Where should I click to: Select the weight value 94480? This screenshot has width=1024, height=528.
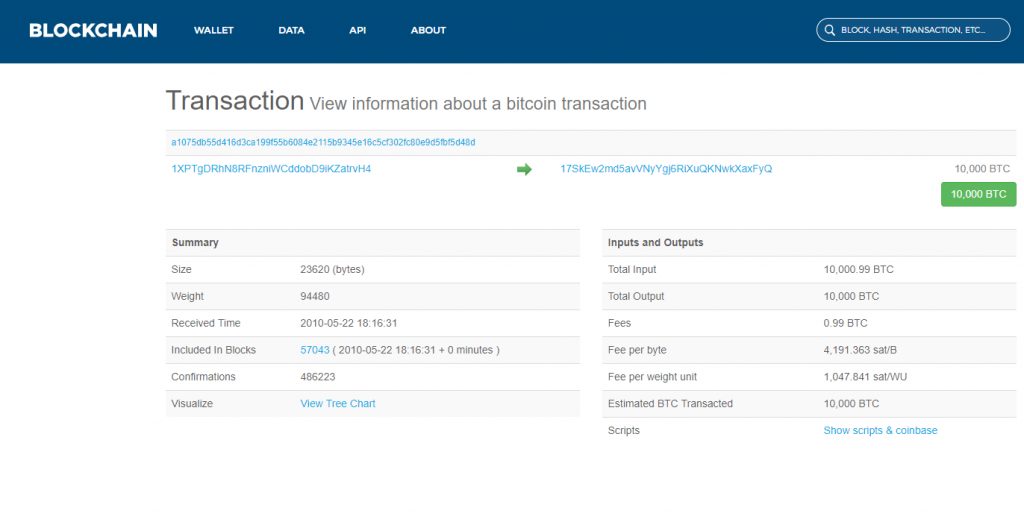315,296
